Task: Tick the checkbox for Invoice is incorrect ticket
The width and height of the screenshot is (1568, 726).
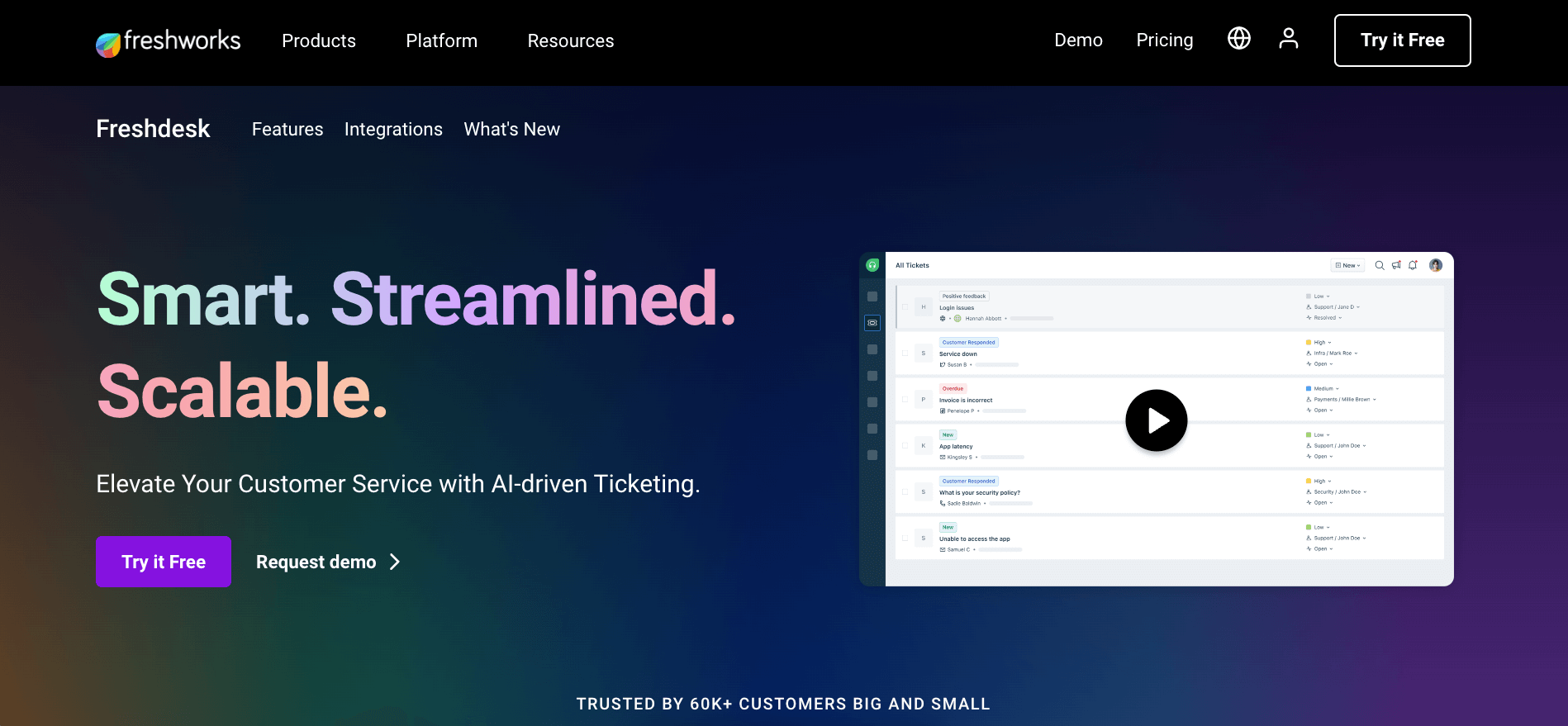Action: pos(905,399)
